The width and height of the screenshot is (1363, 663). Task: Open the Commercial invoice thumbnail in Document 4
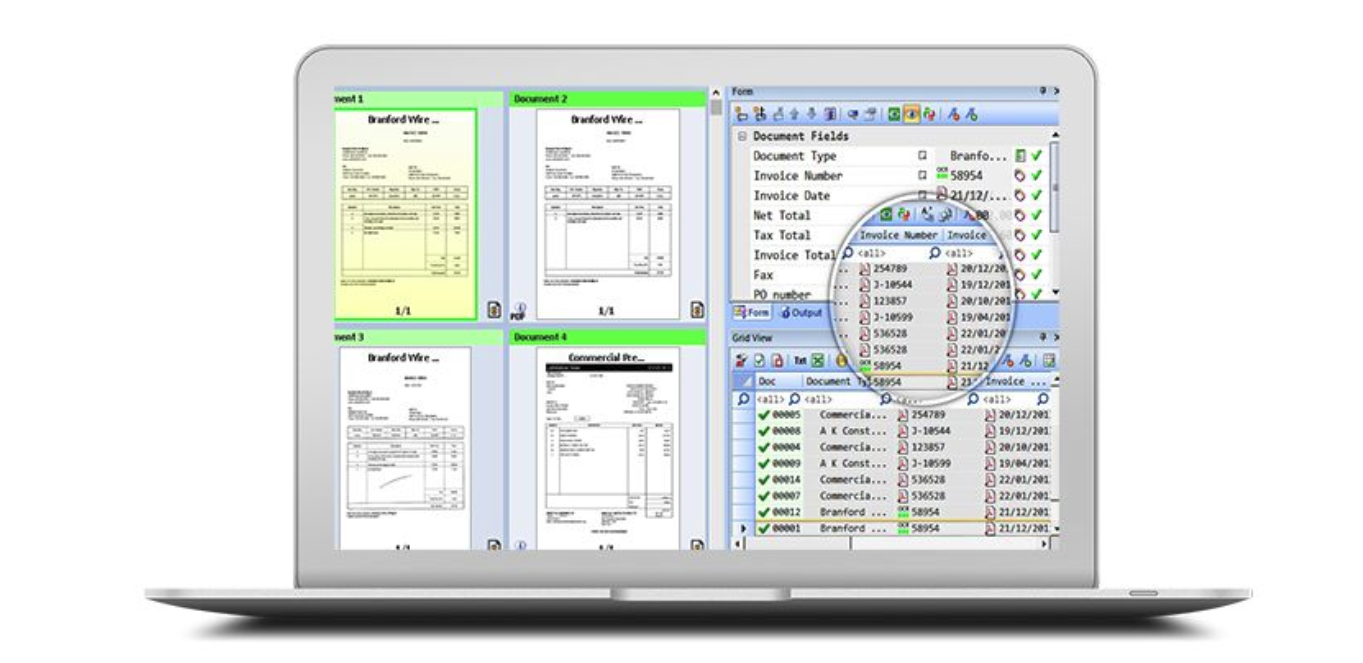click(608, 448)
